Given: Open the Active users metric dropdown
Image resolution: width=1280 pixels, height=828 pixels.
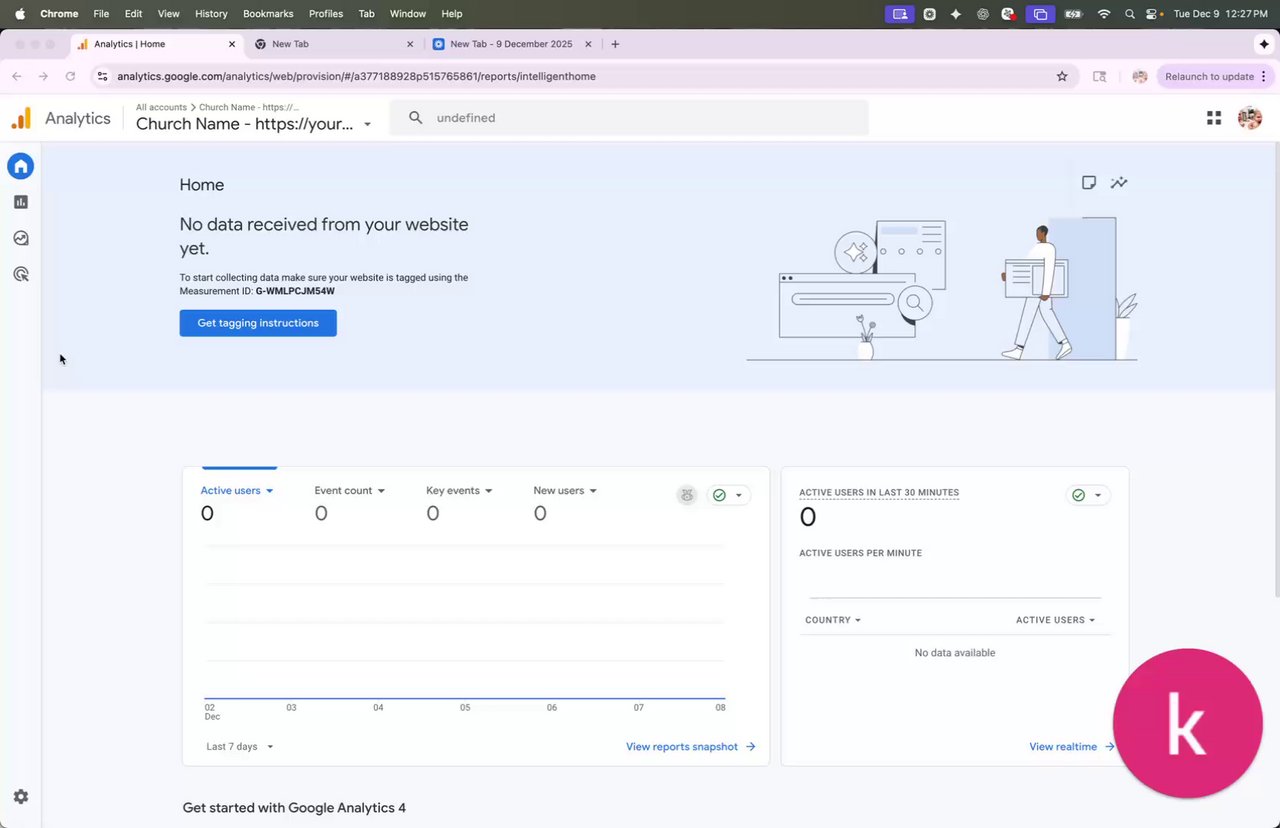Looking at the screenshot, I should [x=237, y=491].
